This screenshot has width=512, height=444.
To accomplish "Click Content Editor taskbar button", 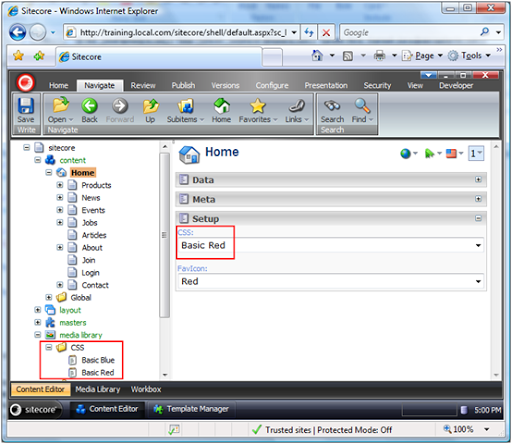I will click(x=107, y=409).
